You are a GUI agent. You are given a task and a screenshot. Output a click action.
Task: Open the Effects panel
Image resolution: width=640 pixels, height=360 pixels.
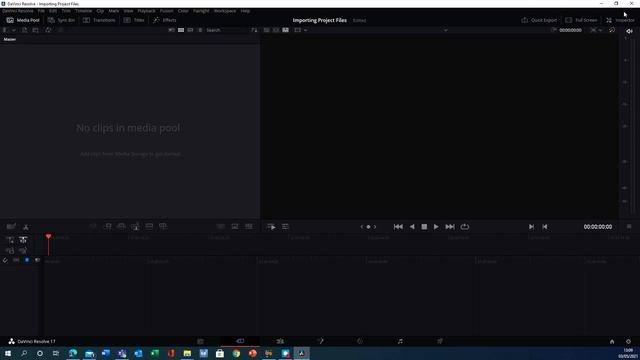click(165, 20)
